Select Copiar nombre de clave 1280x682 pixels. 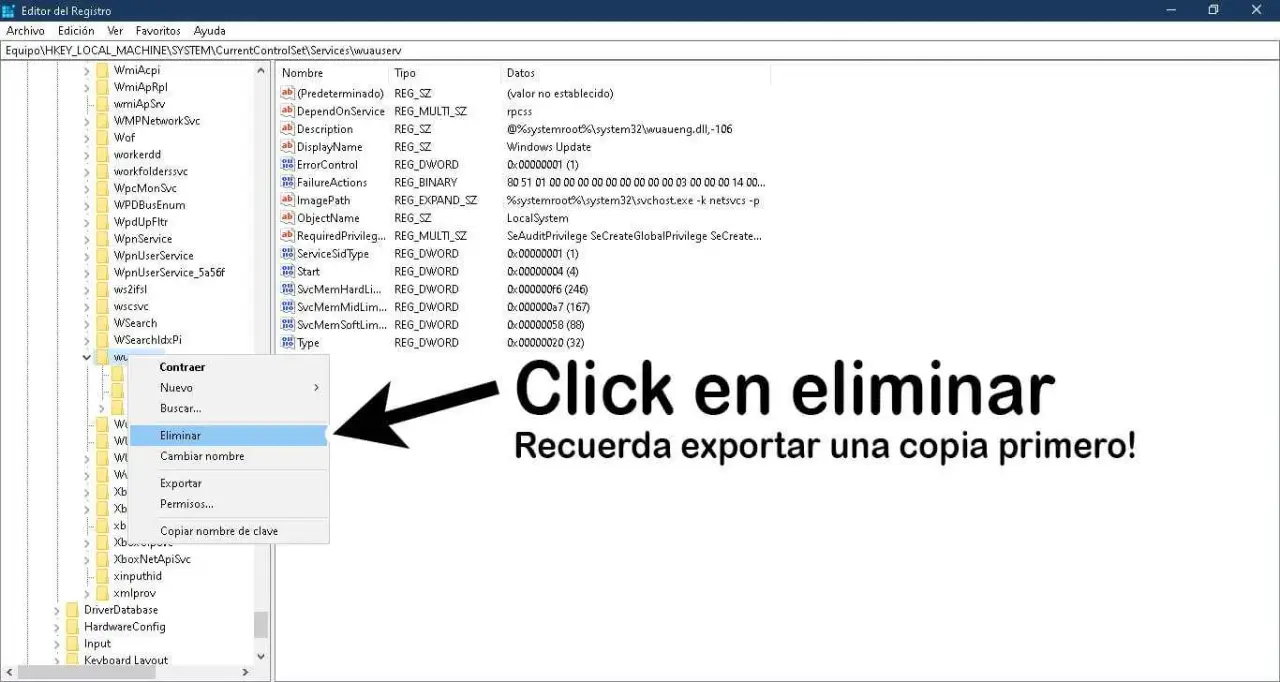tap(229, 531)
